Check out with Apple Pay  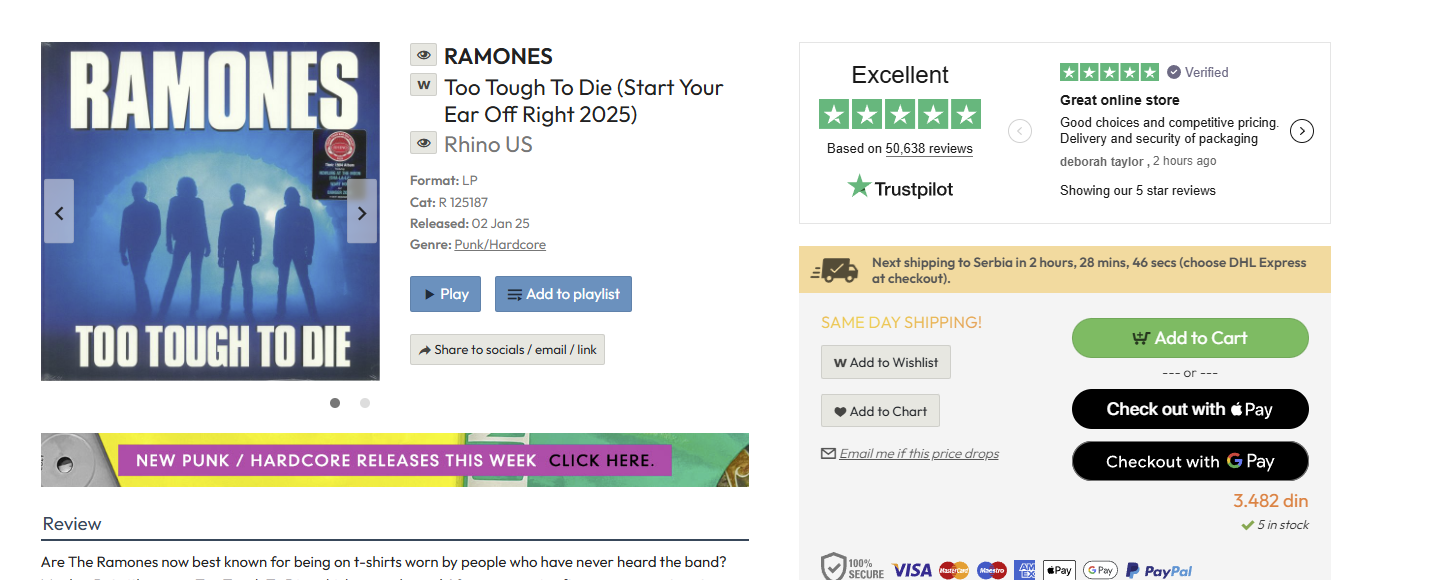pyautogui.click(x=1190, y=409)
